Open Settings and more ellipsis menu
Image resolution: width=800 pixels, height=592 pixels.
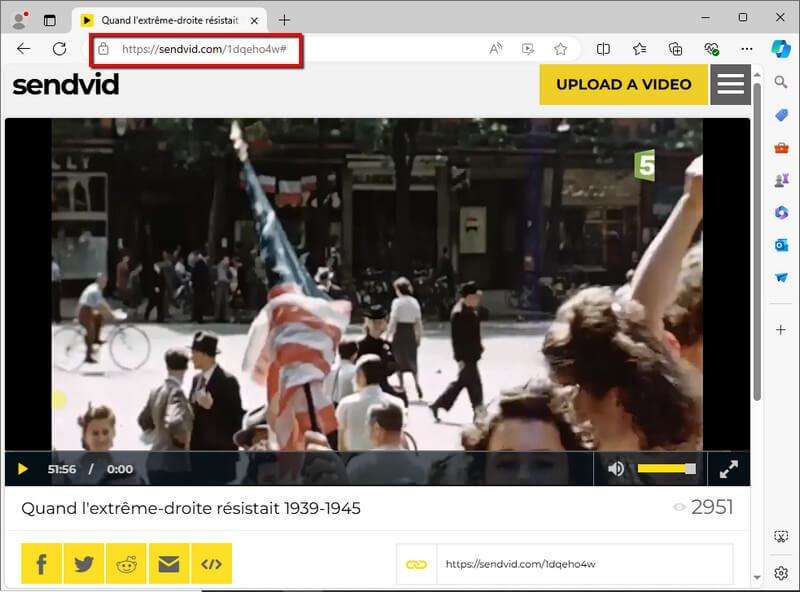point(746,49)
